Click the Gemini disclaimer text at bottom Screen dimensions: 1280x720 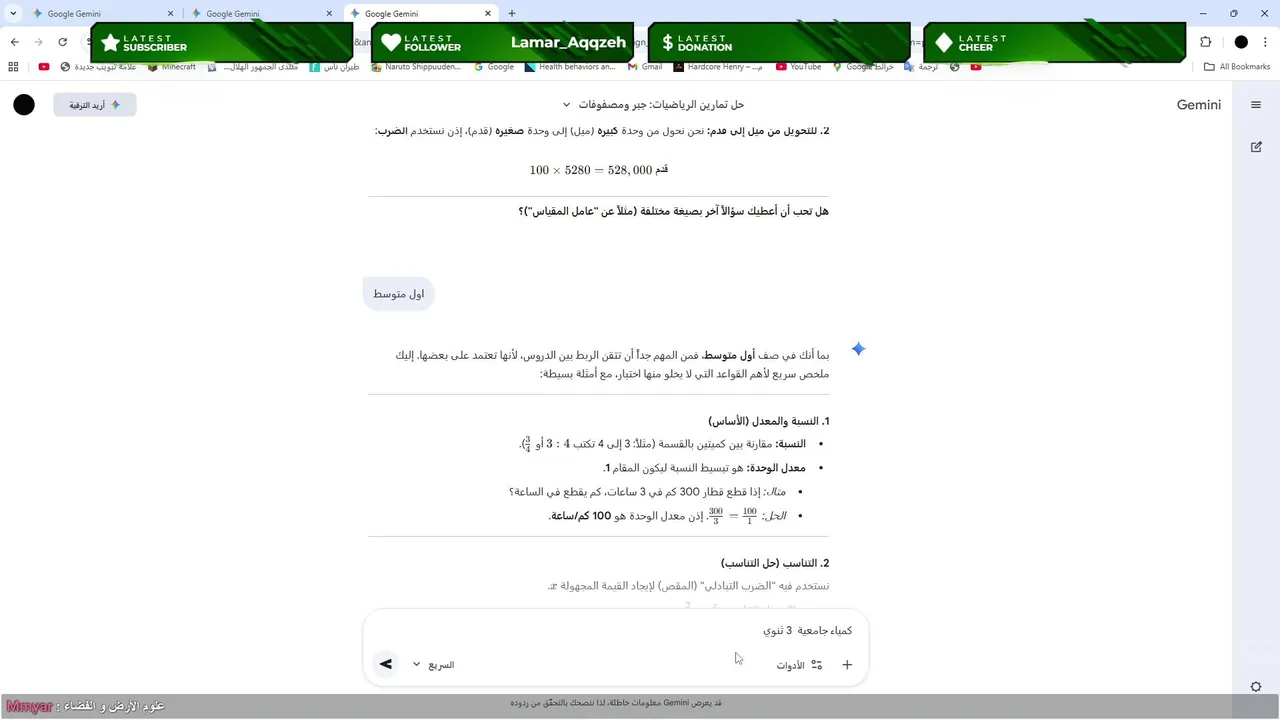[x=616, y=703]
